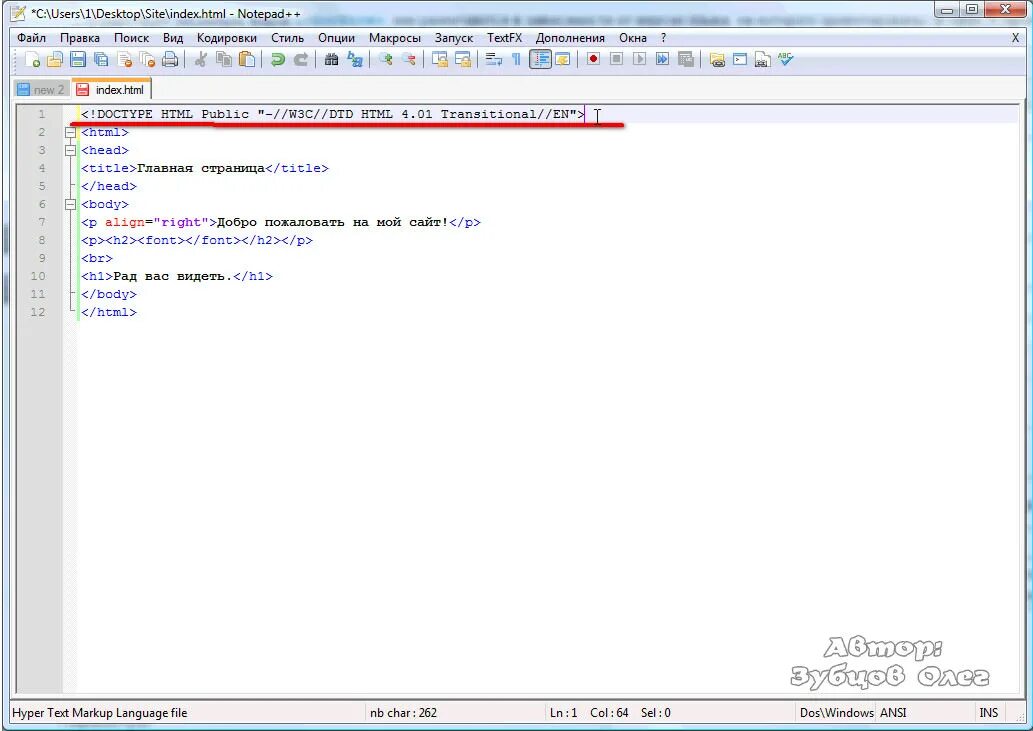
Task: Open the Кодировки menu
Action: (225, 37)
